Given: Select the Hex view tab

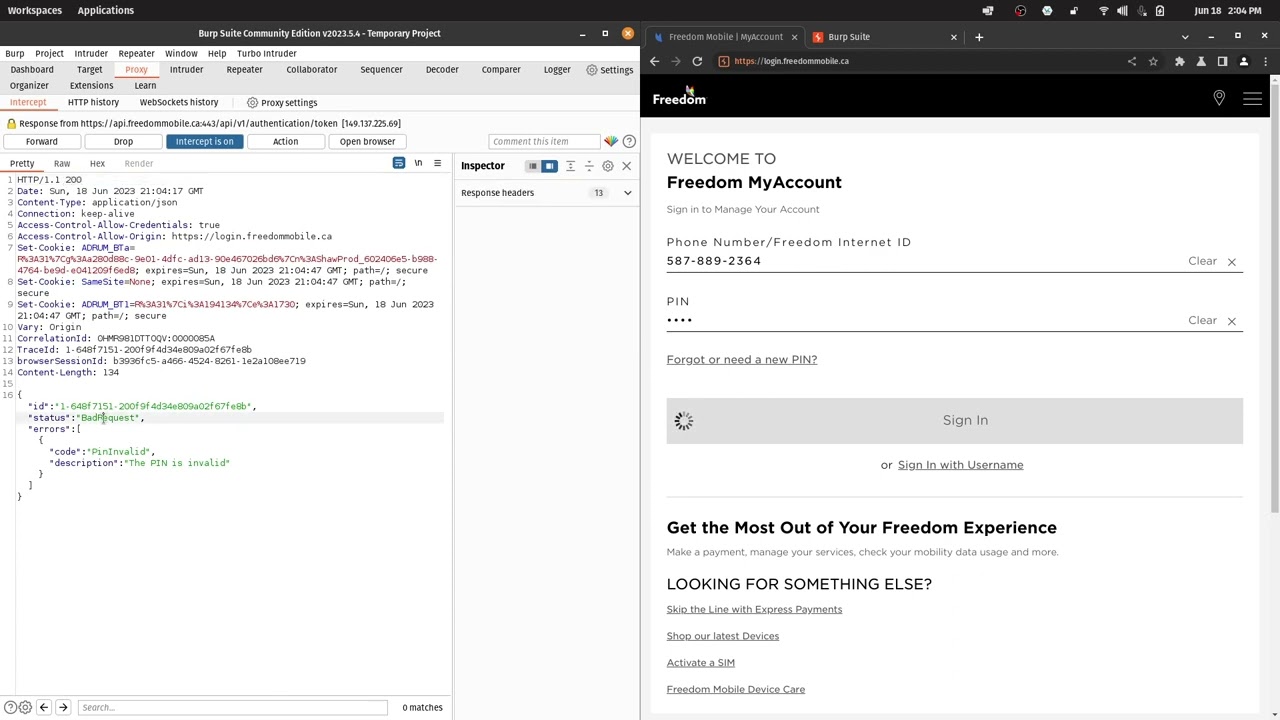Looking at the screenshot, I should click(97, 163).
